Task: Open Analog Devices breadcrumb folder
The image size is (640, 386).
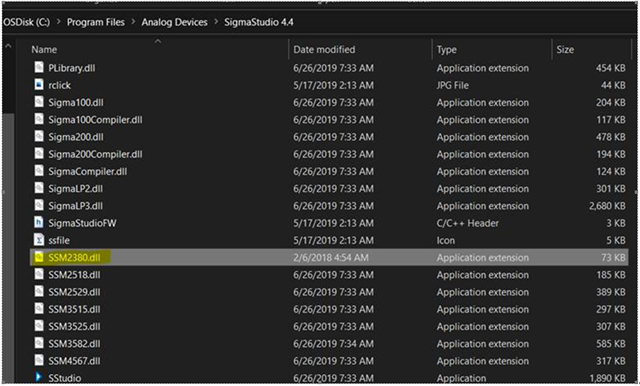Action: click(x=174, y=22)
